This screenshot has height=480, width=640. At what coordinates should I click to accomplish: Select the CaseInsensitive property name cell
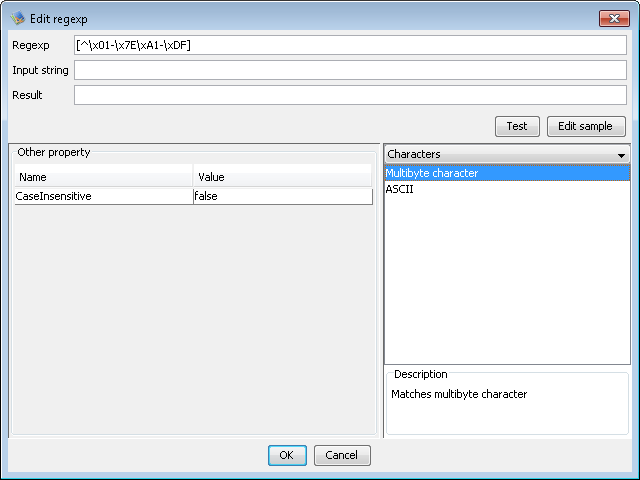(x=102, y=197)
